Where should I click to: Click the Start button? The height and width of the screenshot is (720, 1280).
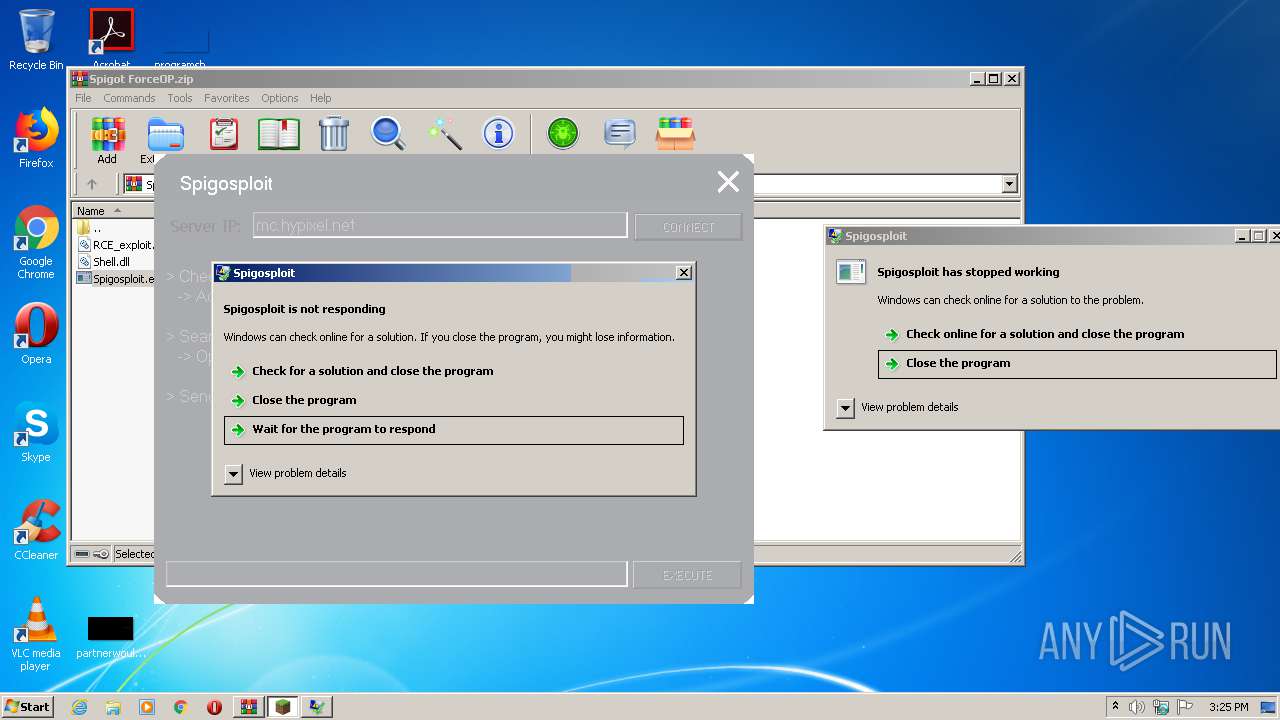[28, 706]
